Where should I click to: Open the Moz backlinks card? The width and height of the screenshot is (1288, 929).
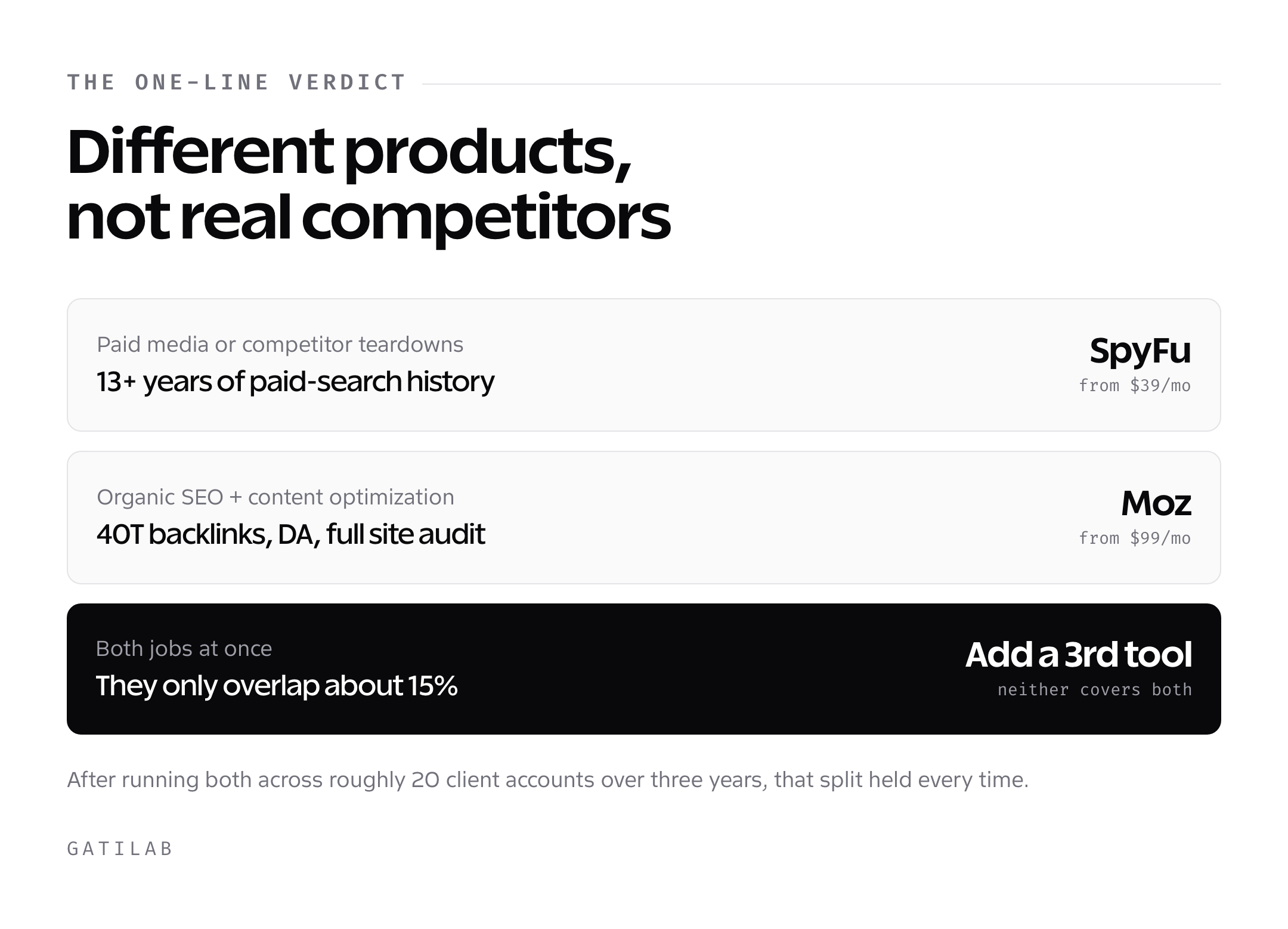click(644, 518)
